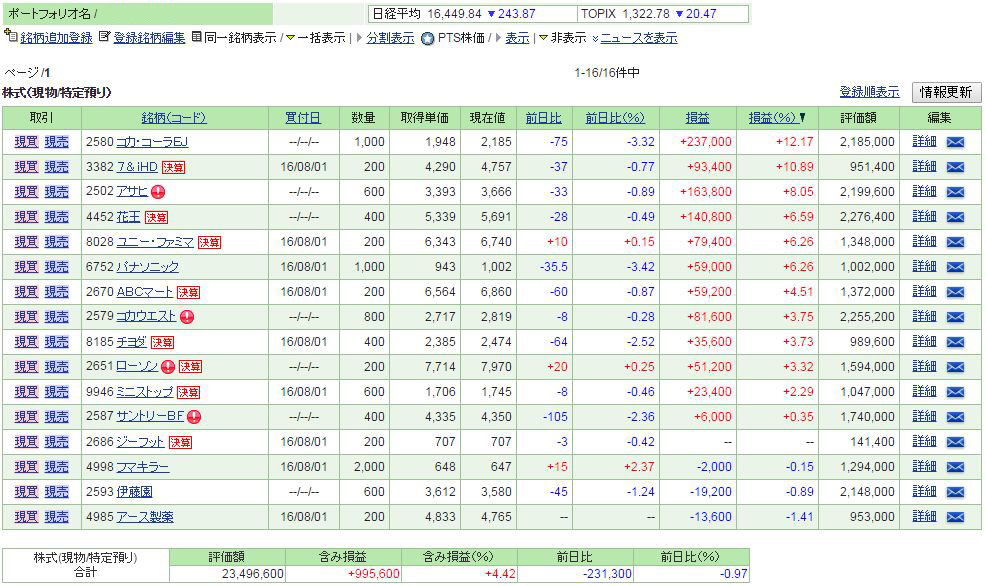Image resolution: width=986 pixels, height=586 pixels.
Task: Click the 決算 badge next to ABCマート
Action: [188, 292]
